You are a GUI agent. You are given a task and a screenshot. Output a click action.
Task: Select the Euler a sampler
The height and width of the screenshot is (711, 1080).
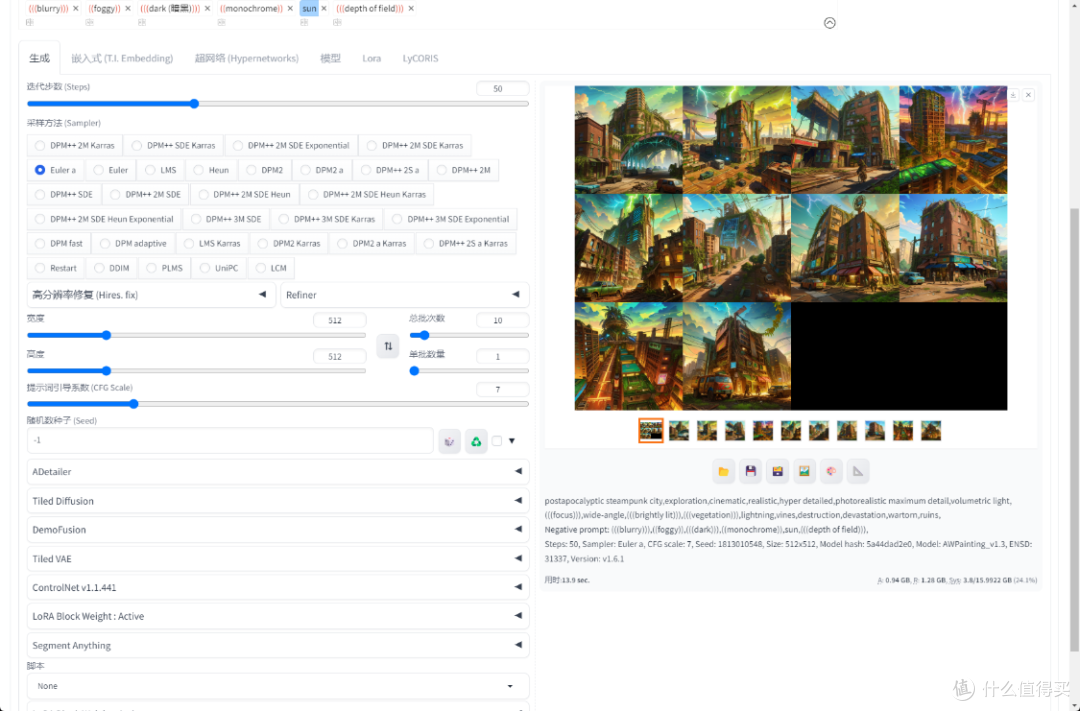(55, 170)
